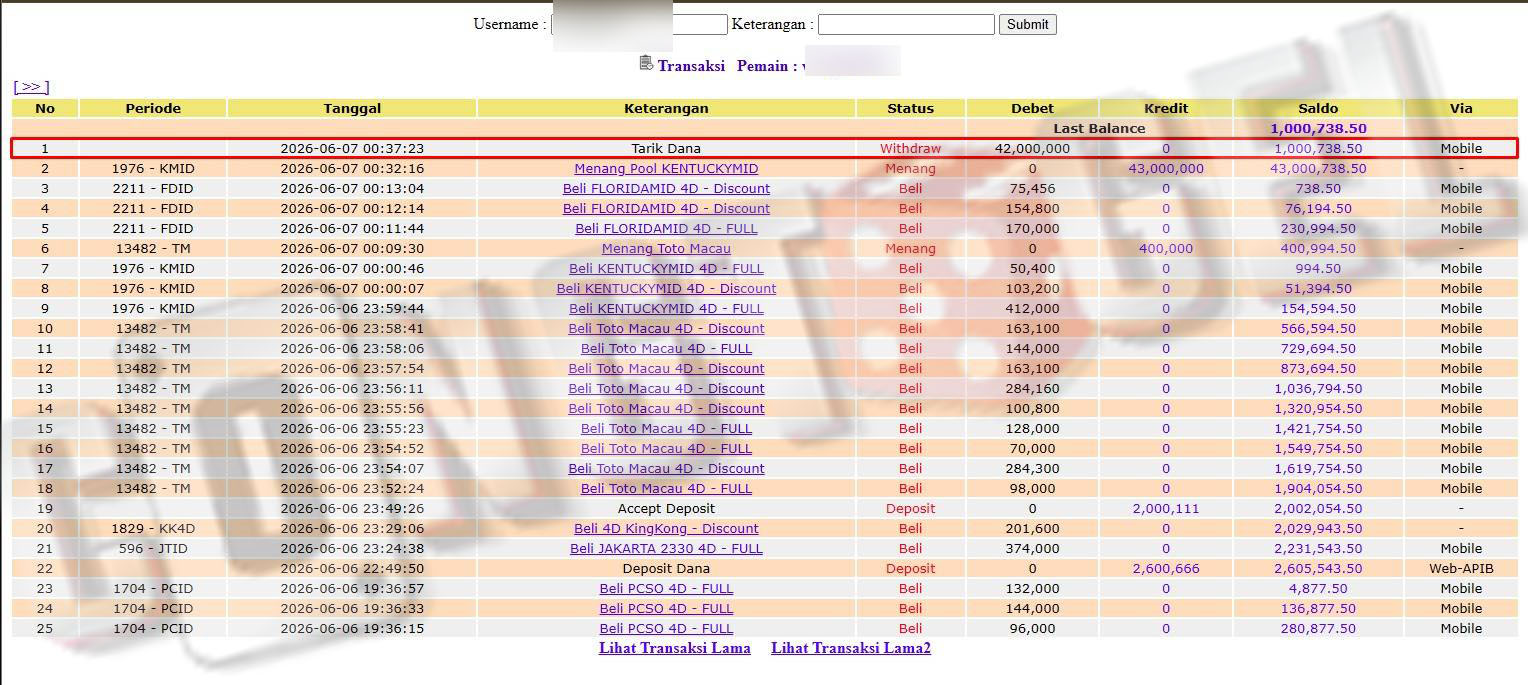Open Lihat Transaksi Lama link
Viewport: 1528px width, 685px height.
tap(674, 648)
